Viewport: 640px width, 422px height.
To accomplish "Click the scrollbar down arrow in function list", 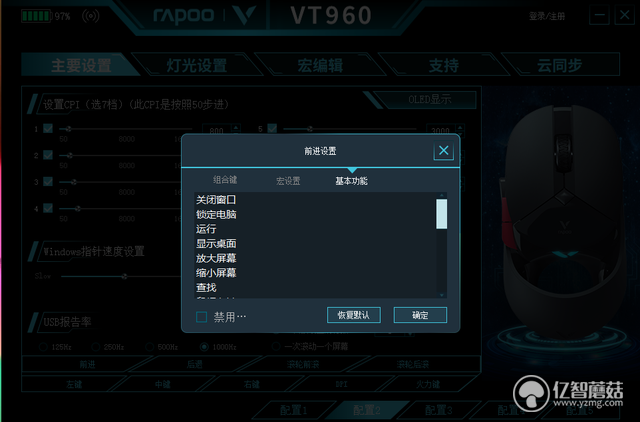I will pyautogui.click(x=442, y=295).
